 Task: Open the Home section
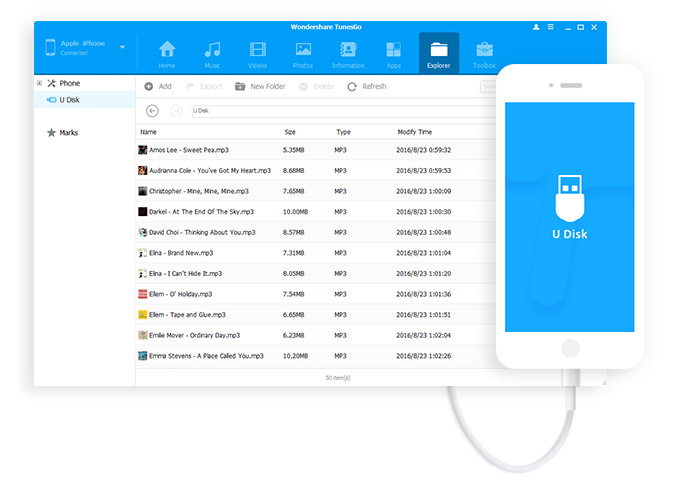pyautogui.click(x=167, y=54)
